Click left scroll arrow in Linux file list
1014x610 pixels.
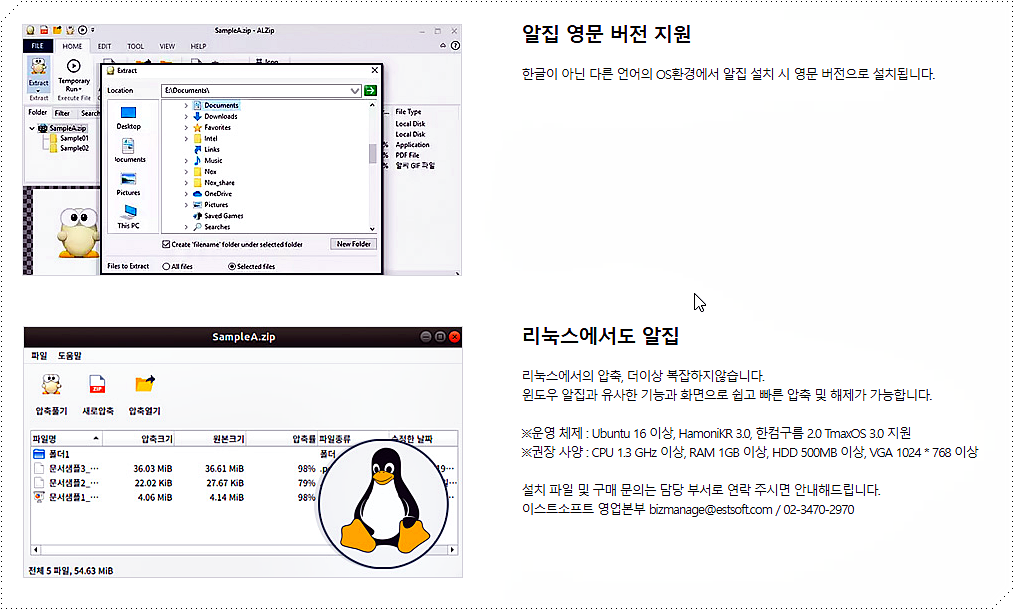(x=36, y=550)
